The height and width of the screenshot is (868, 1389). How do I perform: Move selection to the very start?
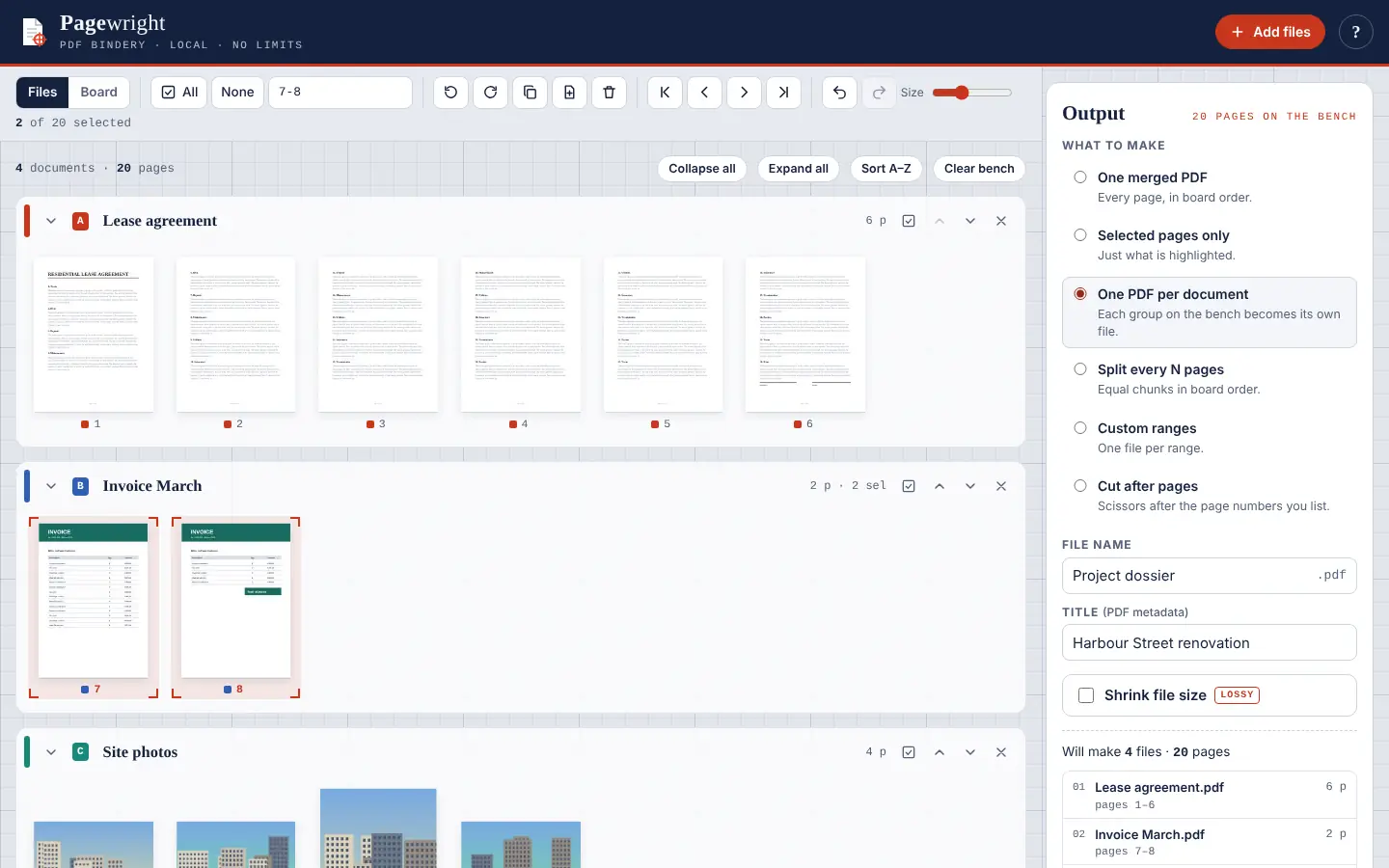pyautogui.click(x=665, y=93)
